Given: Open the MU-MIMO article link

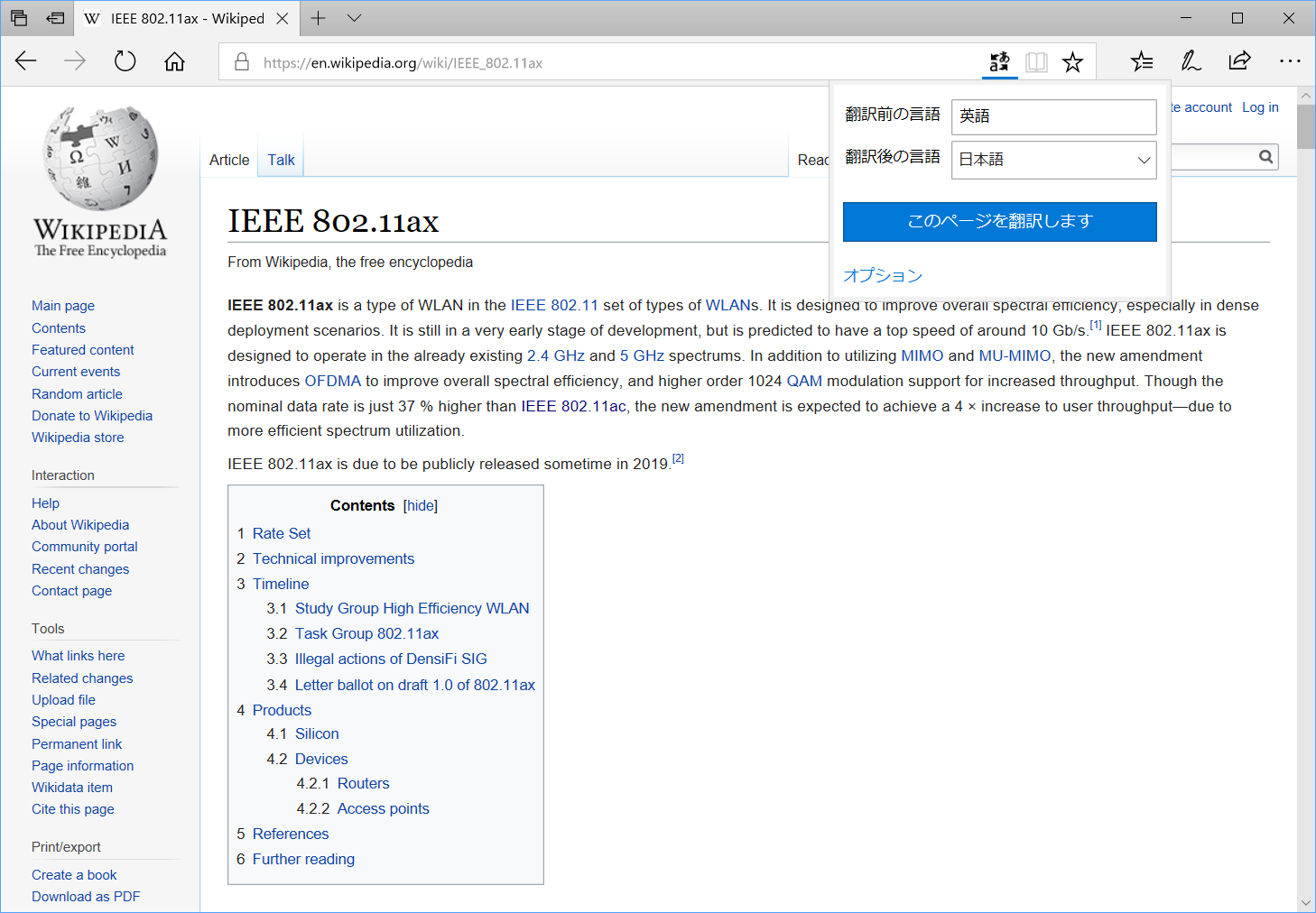Looking at the screenshot, I should point(1015,355).
